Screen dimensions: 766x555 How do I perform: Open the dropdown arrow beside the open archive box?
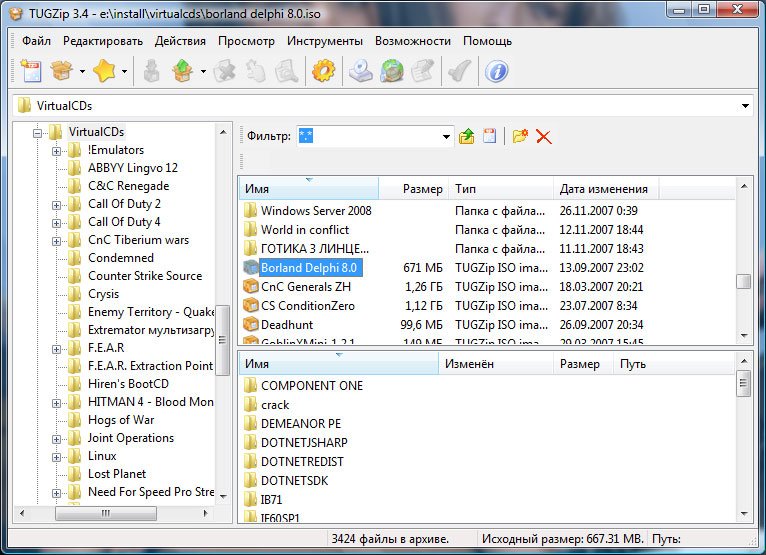82,71
